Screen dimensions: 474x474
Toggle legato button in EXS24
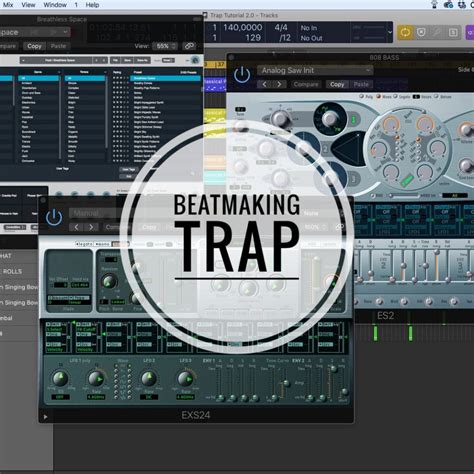[85, 244]
